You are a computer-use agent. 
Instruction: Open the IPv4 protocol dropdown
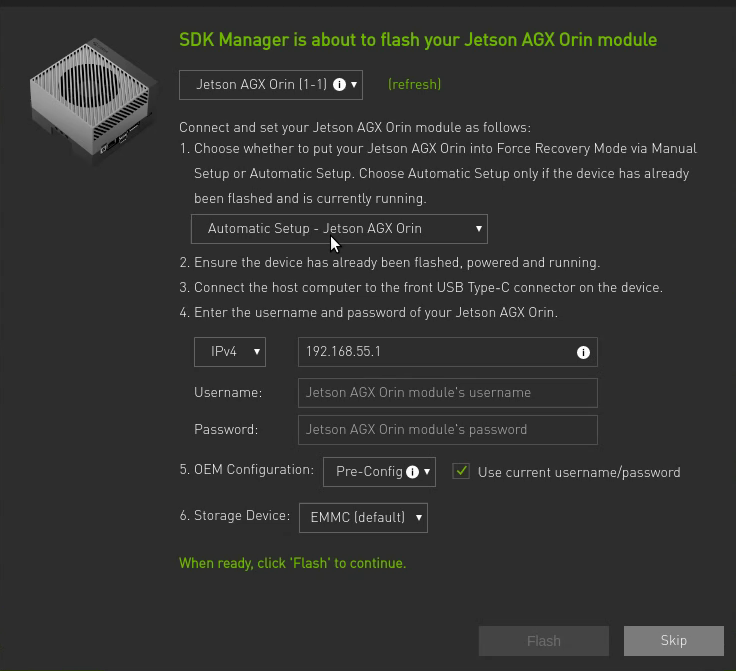click(x=230, y=352)
